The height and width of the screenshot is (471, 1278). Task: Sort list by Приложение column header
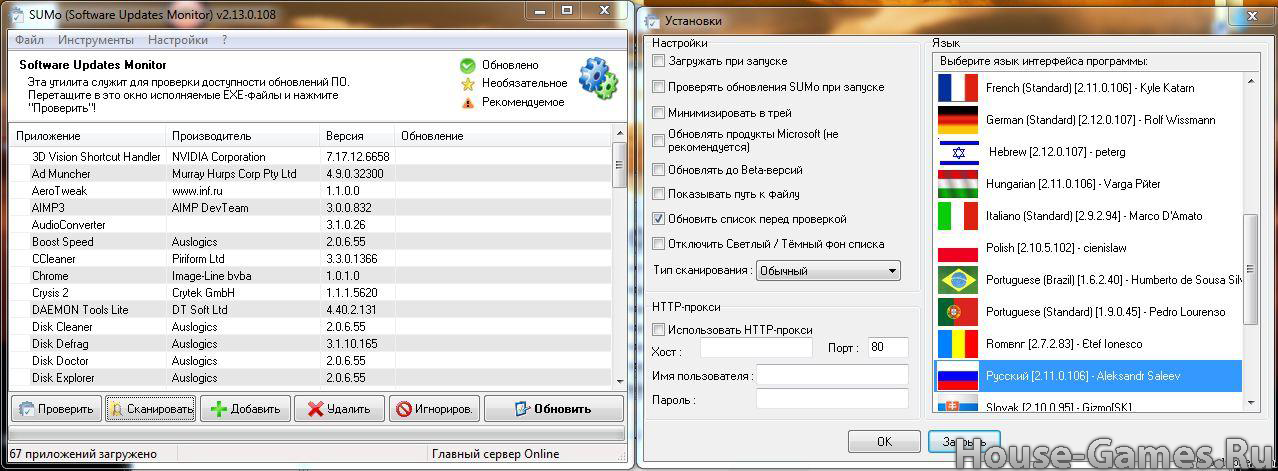86,135
